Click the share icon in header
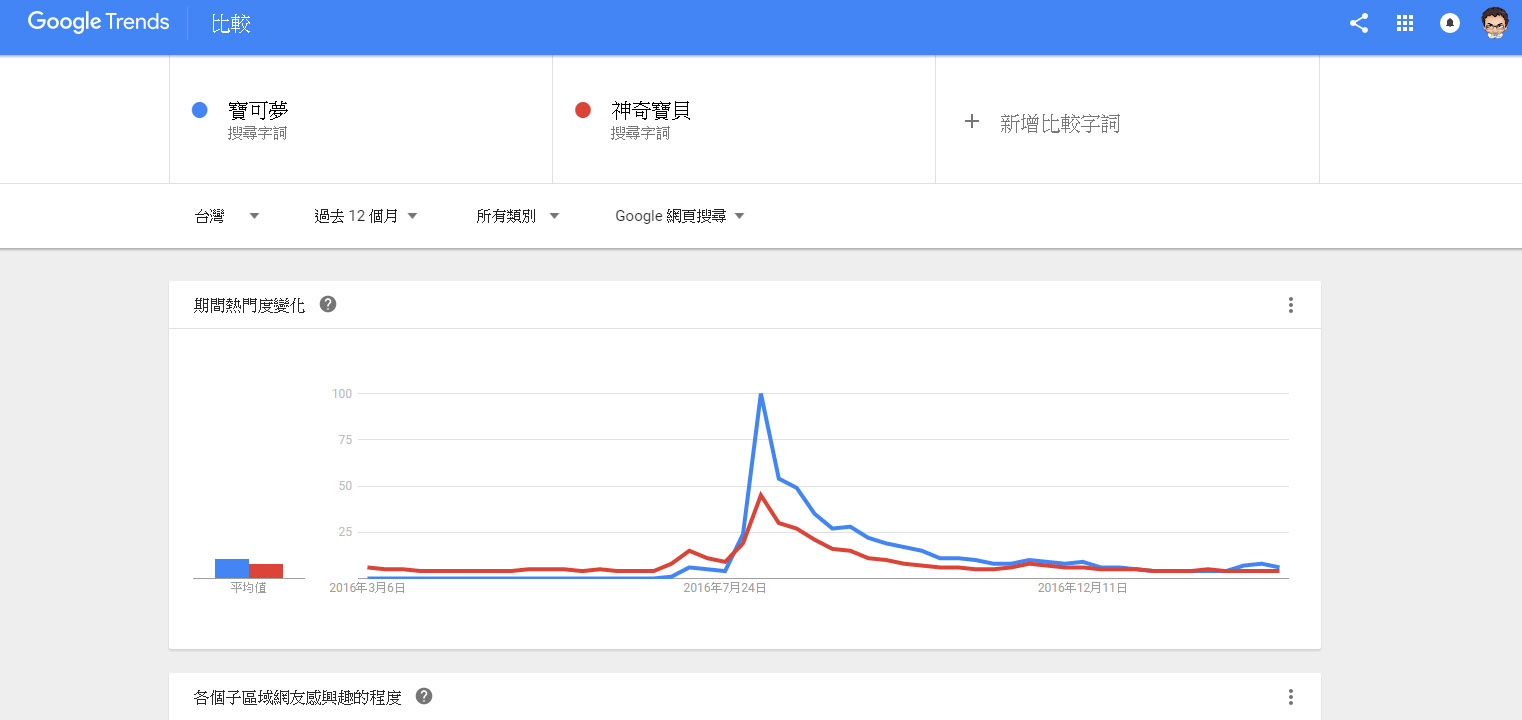Image resolution: width=1522 pixels, height=720 pixels. (1358, 23)
